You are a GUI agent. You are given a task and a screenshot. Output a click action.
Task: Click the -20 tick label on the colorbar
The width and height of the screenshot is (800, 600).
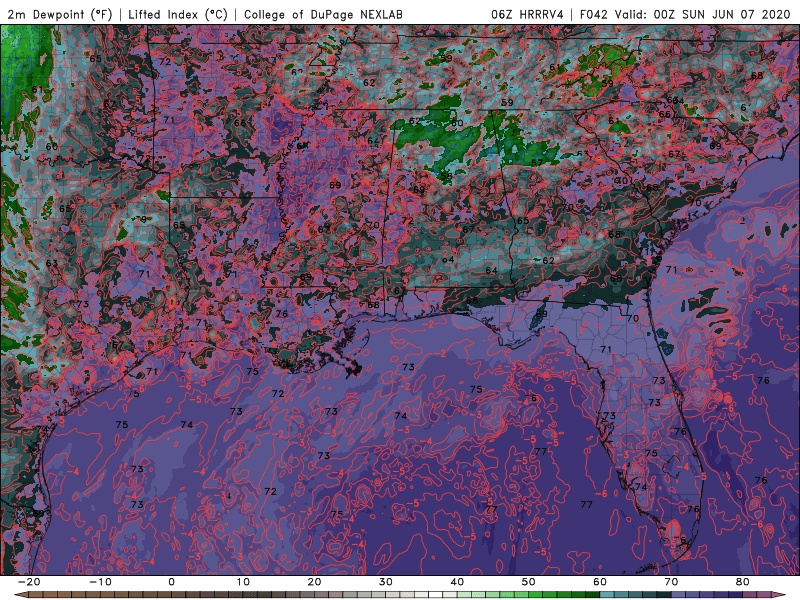[x=29, y=582]
